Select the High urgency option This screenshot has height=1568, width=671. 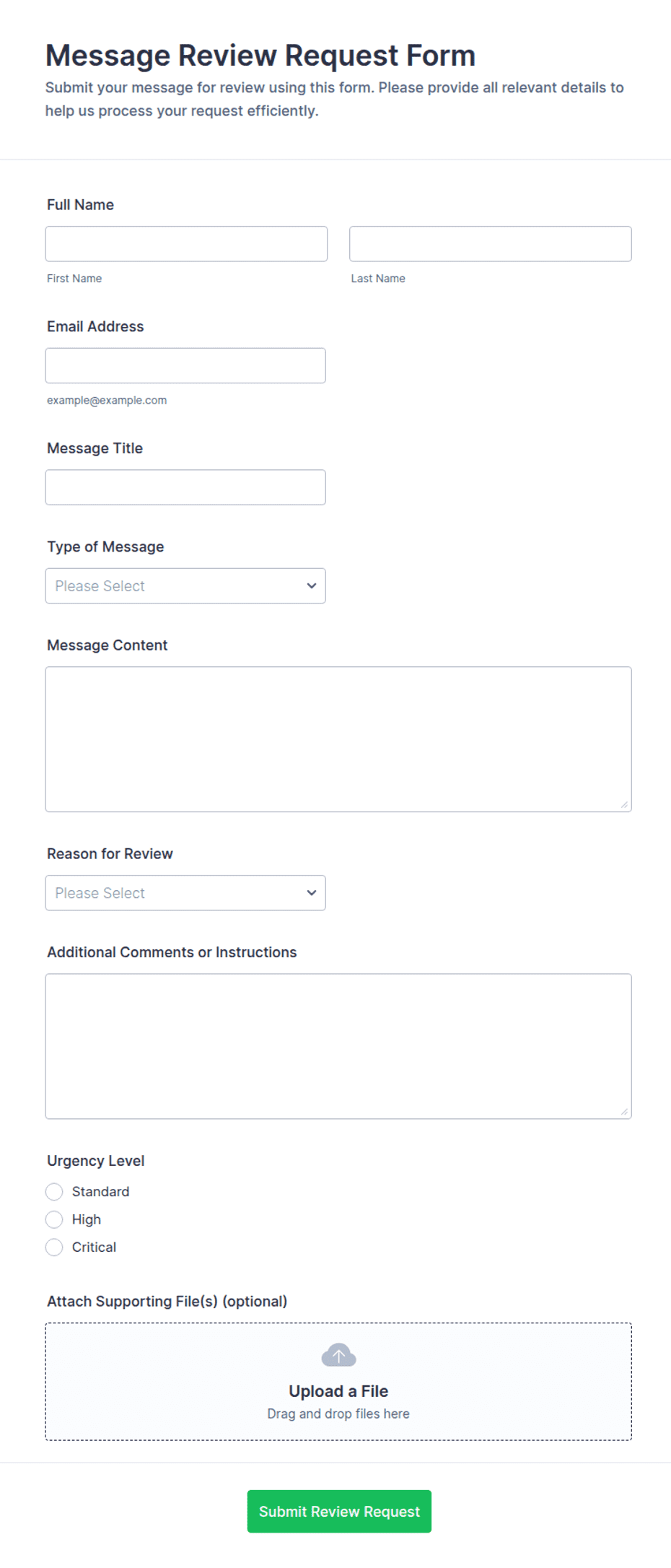coord(54,1219)
